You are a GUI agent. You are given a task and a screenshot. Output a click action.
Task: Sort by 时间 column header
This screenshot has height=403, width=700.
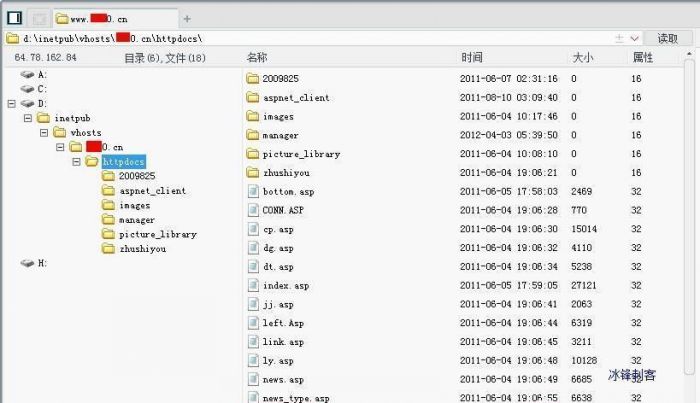pos(471,57)
